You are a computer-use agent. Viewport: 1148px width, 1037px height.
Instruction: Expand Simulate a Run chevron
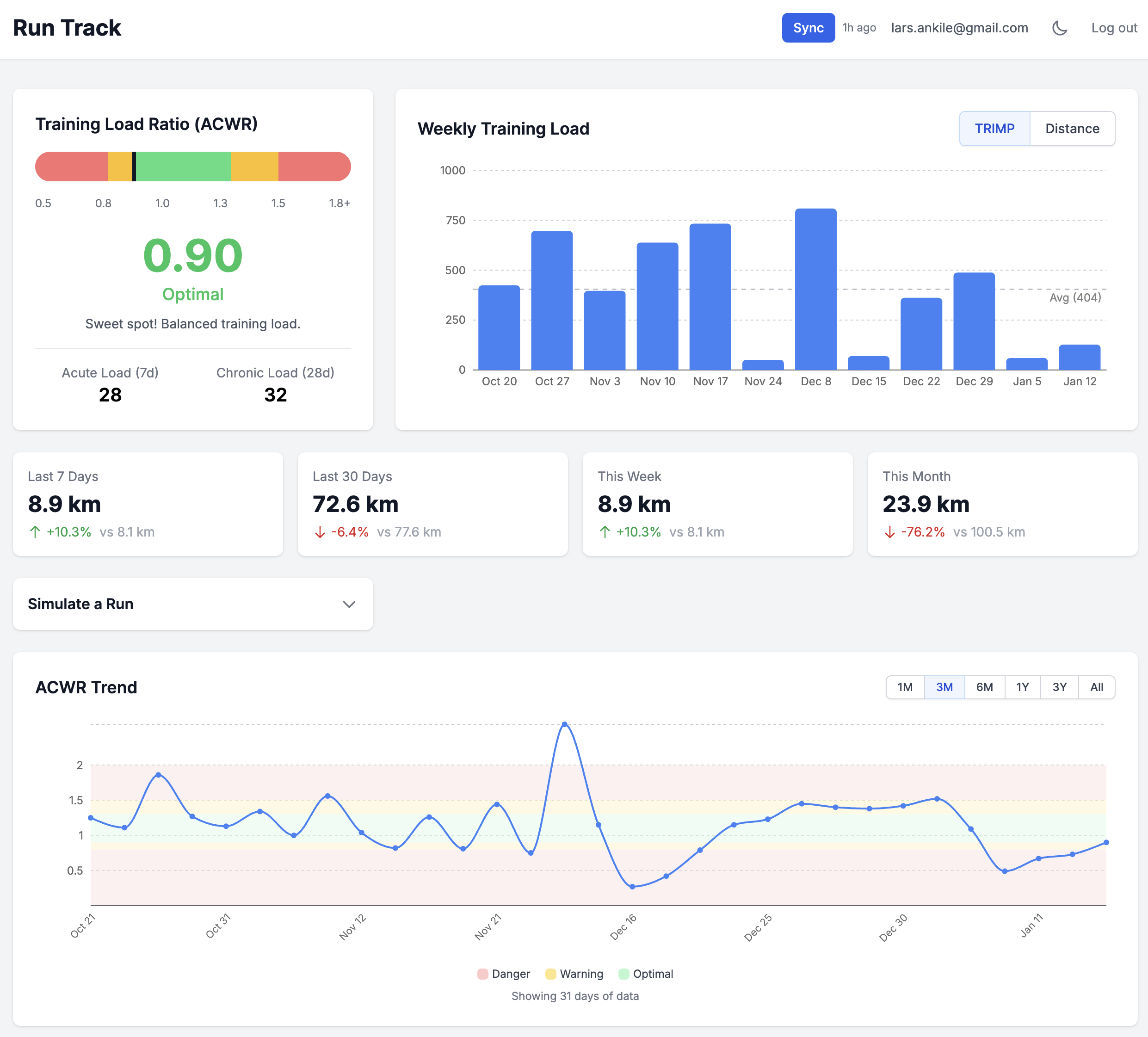349,604
